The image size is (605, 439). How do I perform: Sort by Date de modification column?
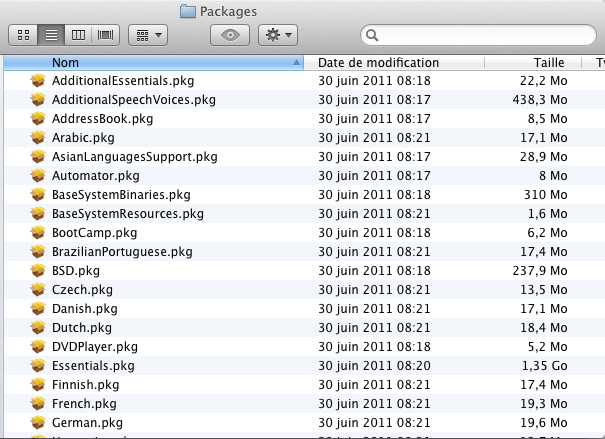coord(394,62)
